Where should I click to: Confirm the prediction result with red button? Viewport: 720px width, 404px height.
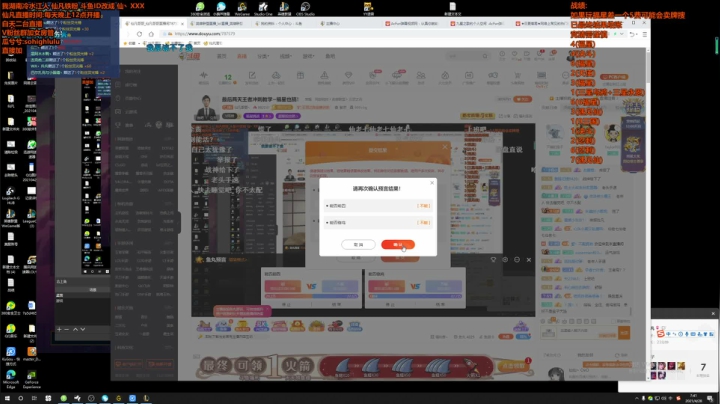click(398, 245)
